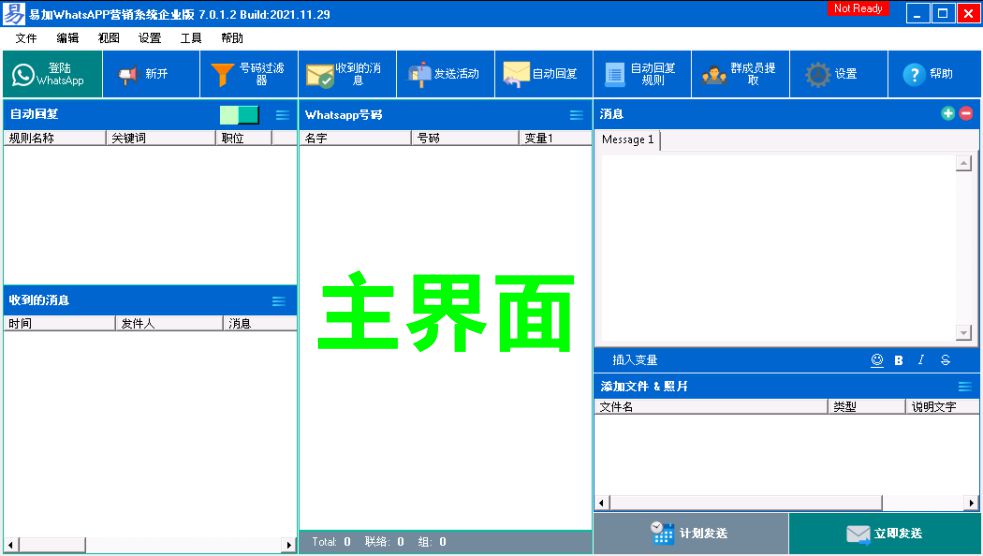
Task: Click the 规则名称 column header
Action: pyautogui.click(x=55, y=138)
